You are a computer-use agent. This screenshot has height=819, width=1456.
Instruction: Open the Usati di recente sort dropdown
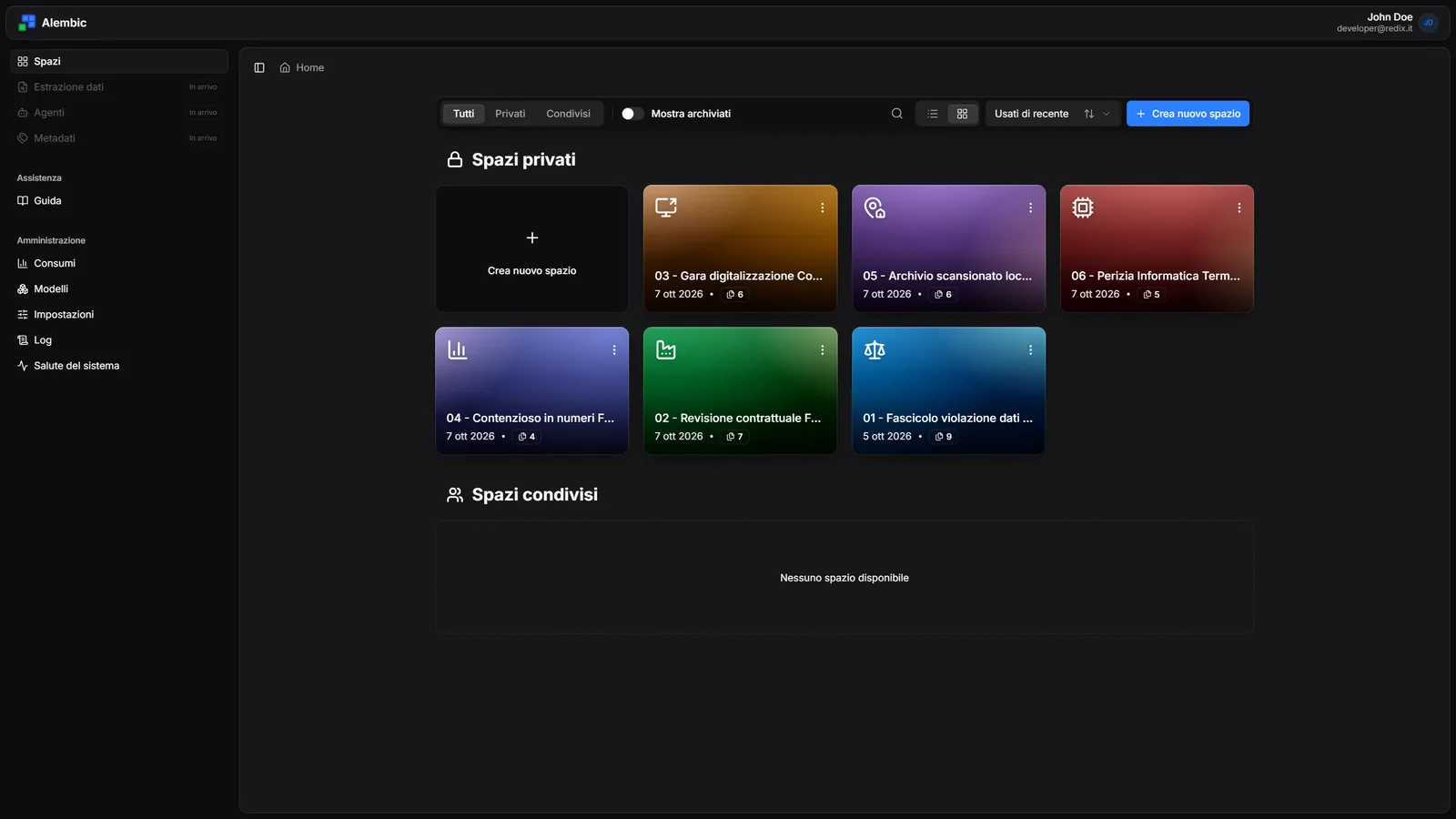click(1053, 114)
